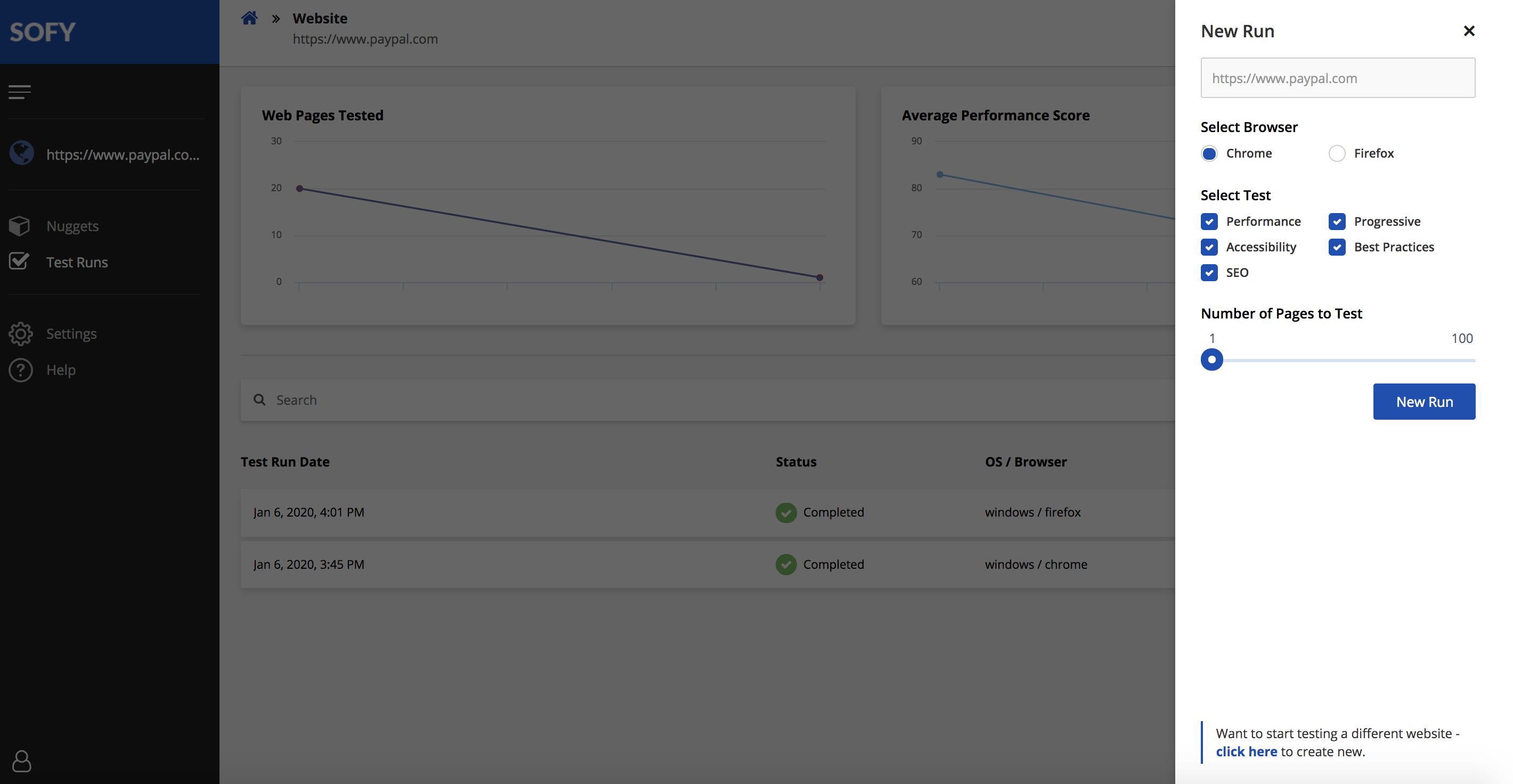Screen dimensions: 1513x784
Task: Click the Status column header
Action: click(796, 462)
